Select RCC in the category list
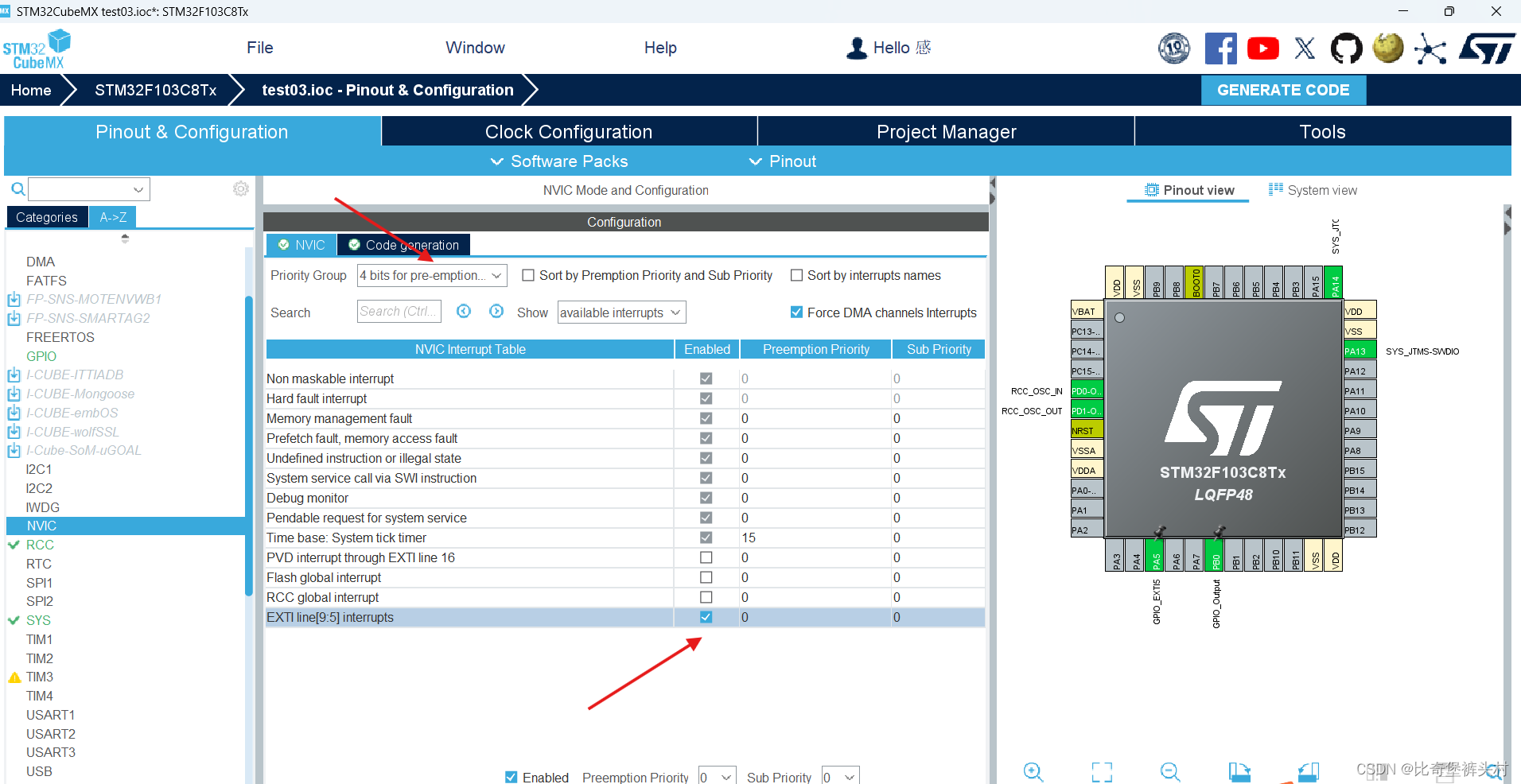Viewport: 1521px width, 784px height. tap(40, 545)
